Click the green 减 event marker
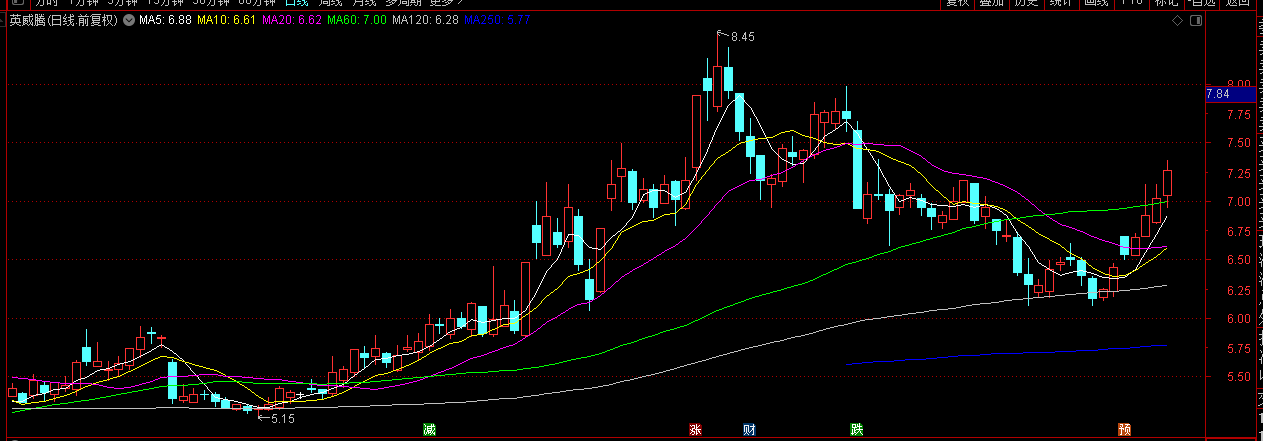1263x441 pixels. click(429, 430)
